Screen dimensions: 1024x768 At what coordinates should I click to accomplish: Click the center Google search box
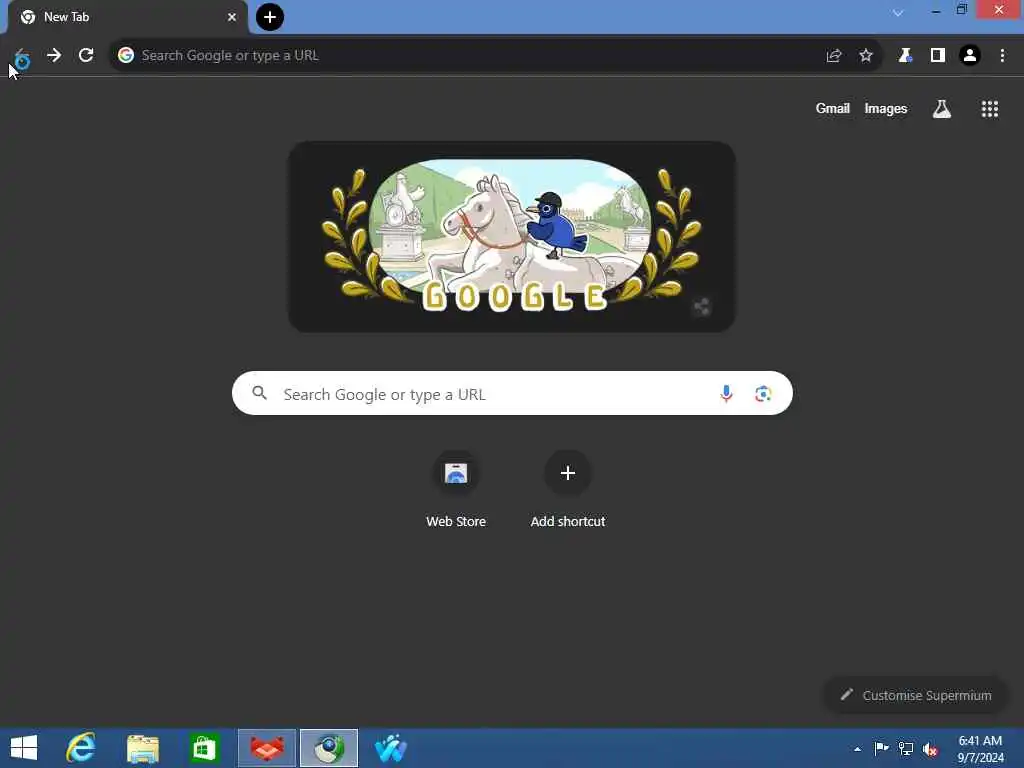point(512,394)
